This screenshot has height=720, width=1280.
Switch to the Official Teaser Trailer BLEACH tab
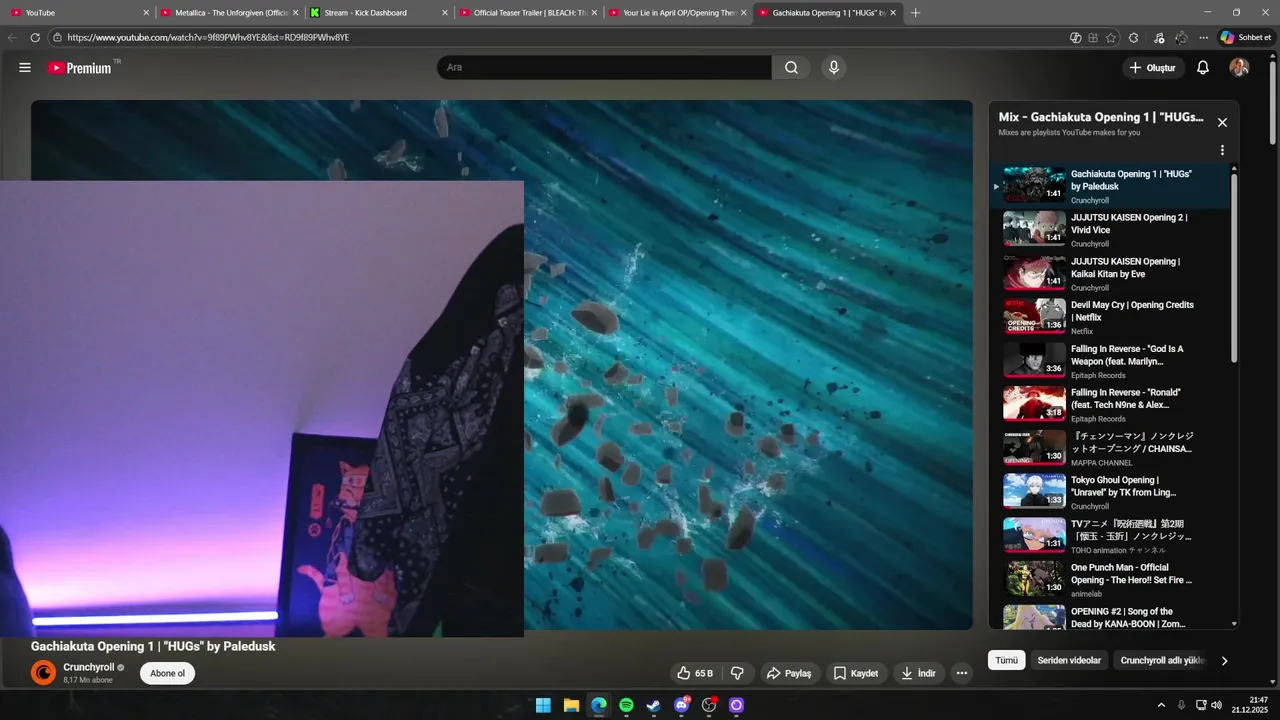[528, 13]
